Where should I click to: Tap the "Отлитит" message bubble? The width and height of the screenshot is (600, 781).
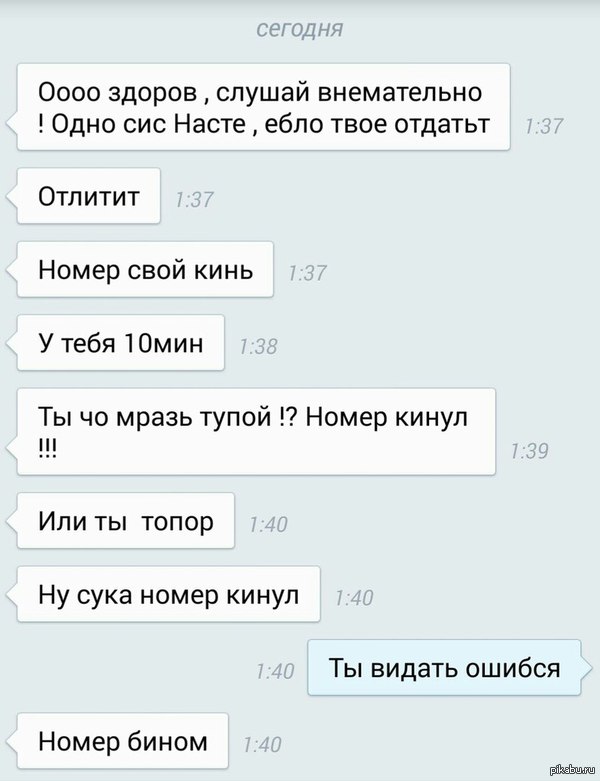[x=89, y=196]
